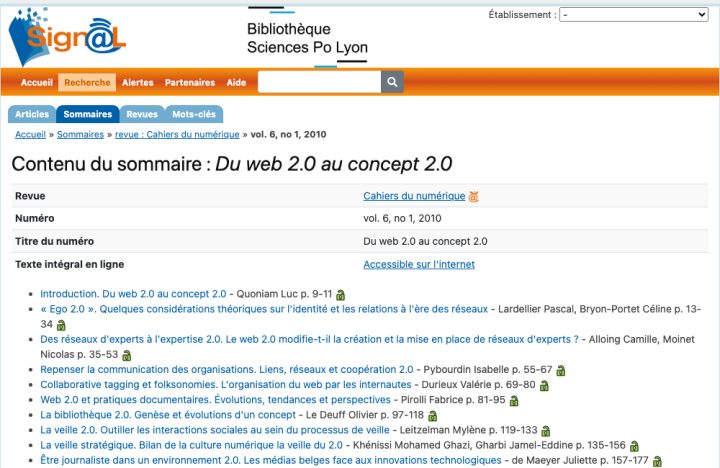Open 'Web 2.0 et pratiques documentaires' article
This screenshot has height=468, width=720.
pos(215,400)
